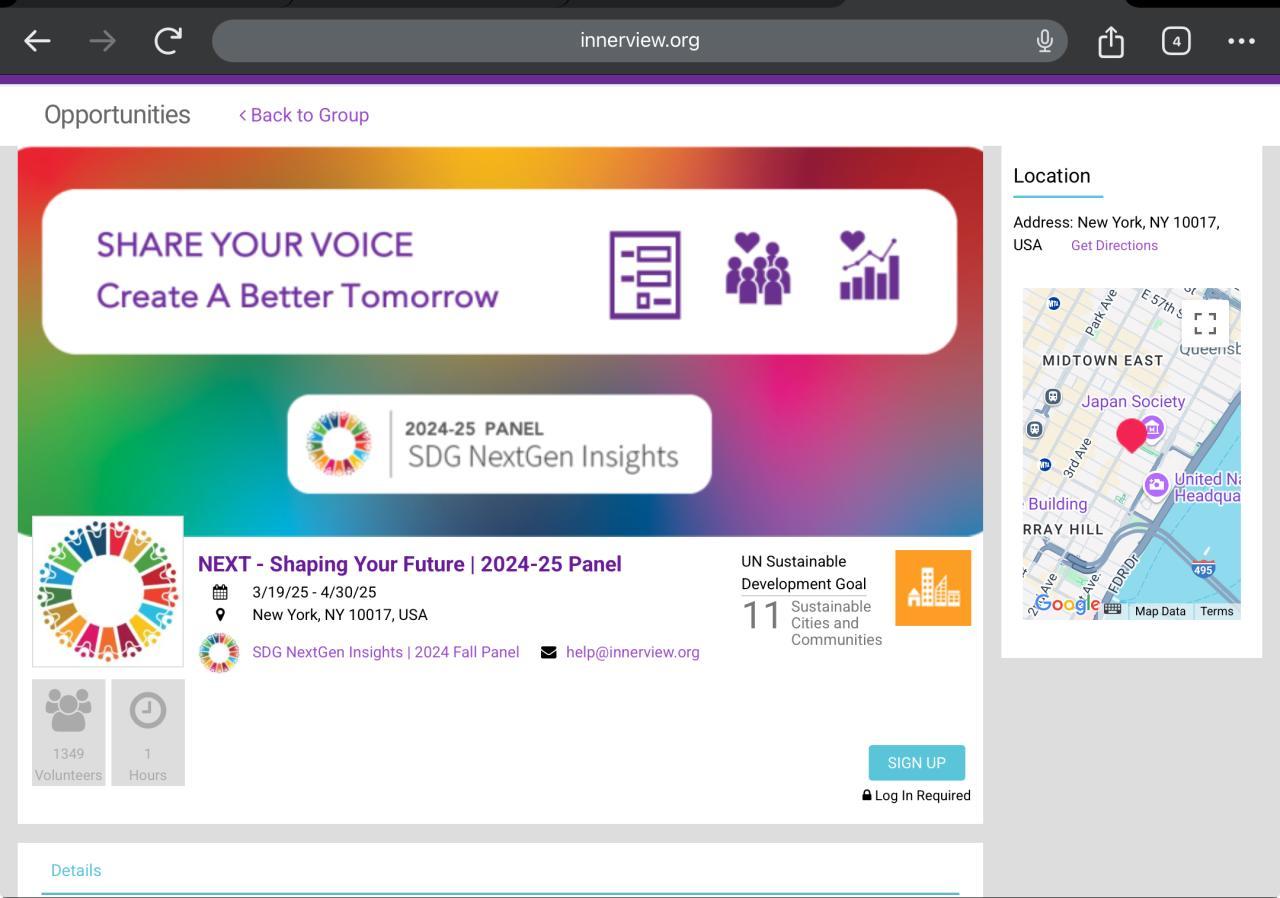Click the Sustainable Cities and Communities text

pyautogui.click(x=836, y=623)
